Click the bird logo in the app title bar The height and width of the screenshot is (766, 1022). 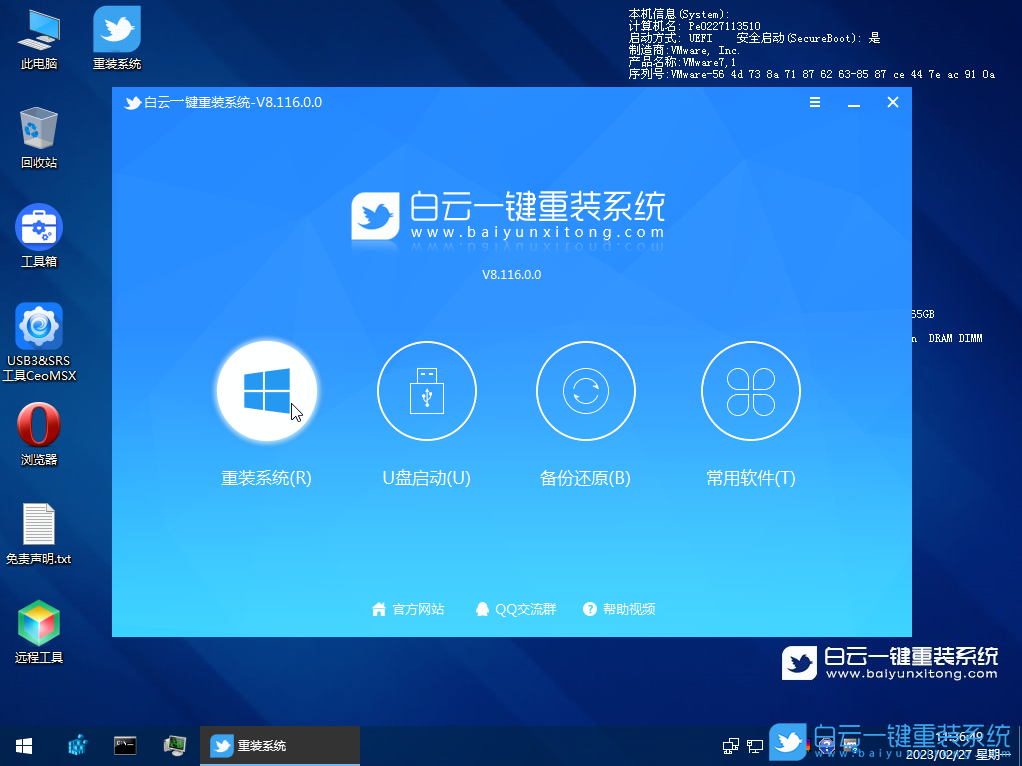pos(133,102)
